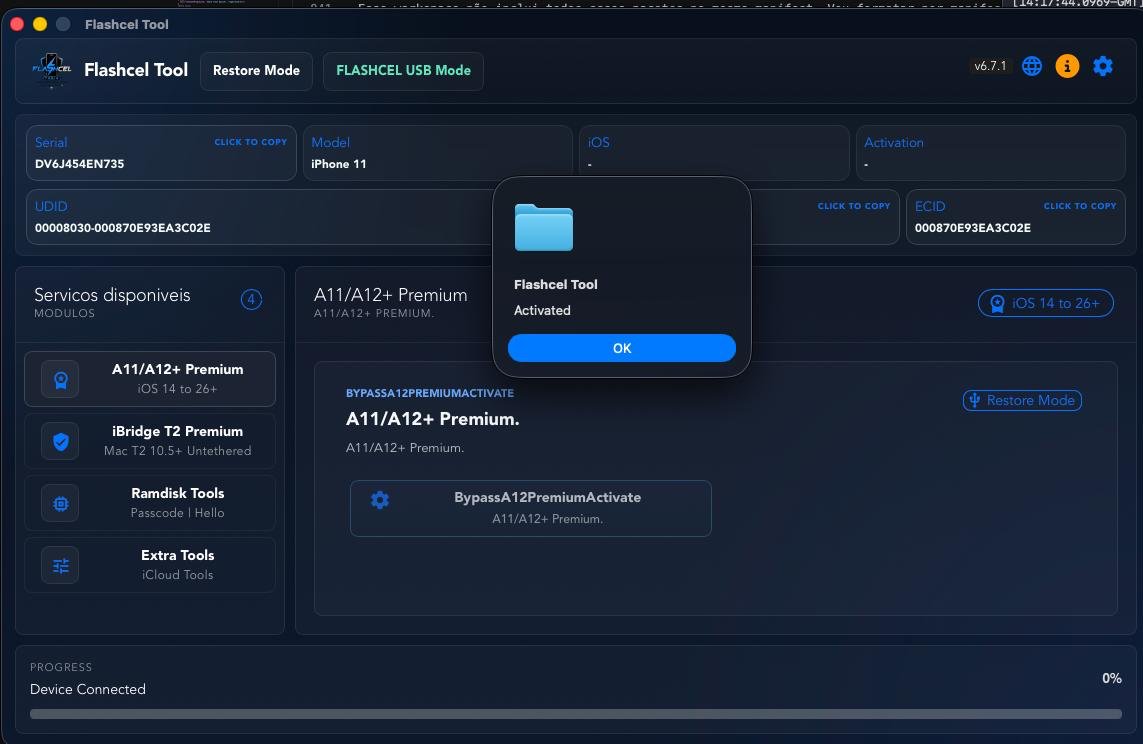Click the iOS 14 to 26+ pill

tap(1045, 303)
